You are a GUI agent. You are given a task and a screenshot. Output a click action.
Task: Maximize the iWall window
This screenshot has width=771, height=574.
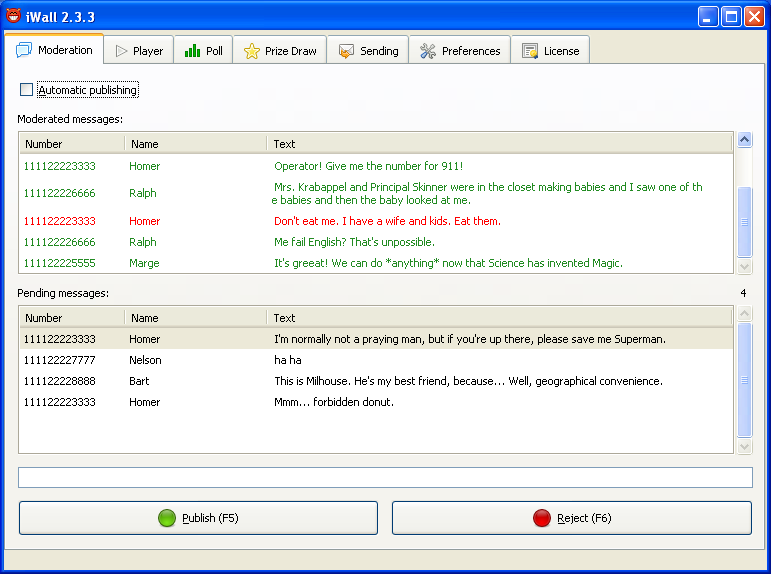point(731,17)
